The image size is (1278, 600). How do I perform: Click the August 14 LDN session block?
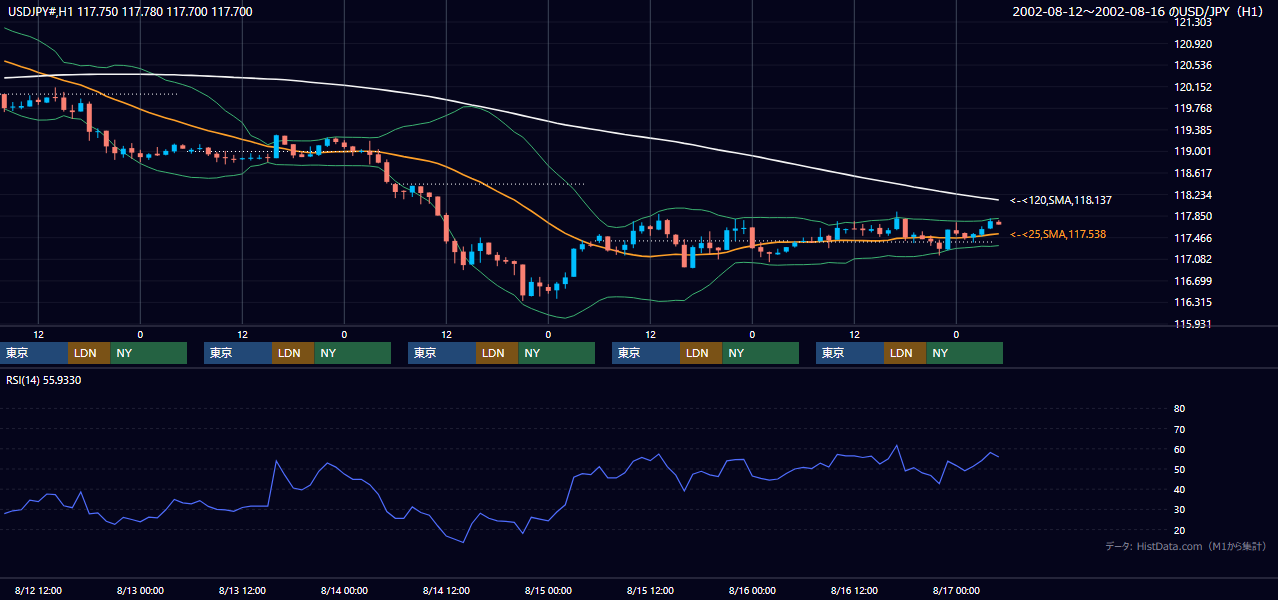(x=497, y=353)
